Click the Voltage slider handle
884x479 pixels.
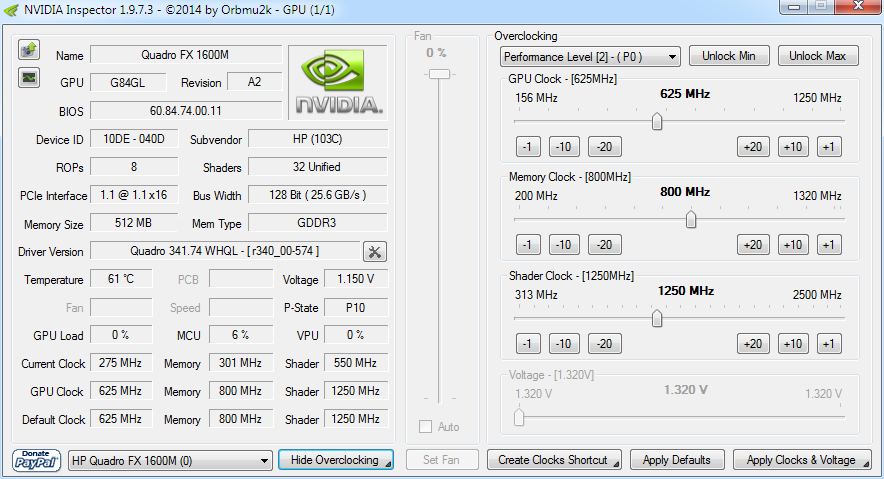(519, 417)
